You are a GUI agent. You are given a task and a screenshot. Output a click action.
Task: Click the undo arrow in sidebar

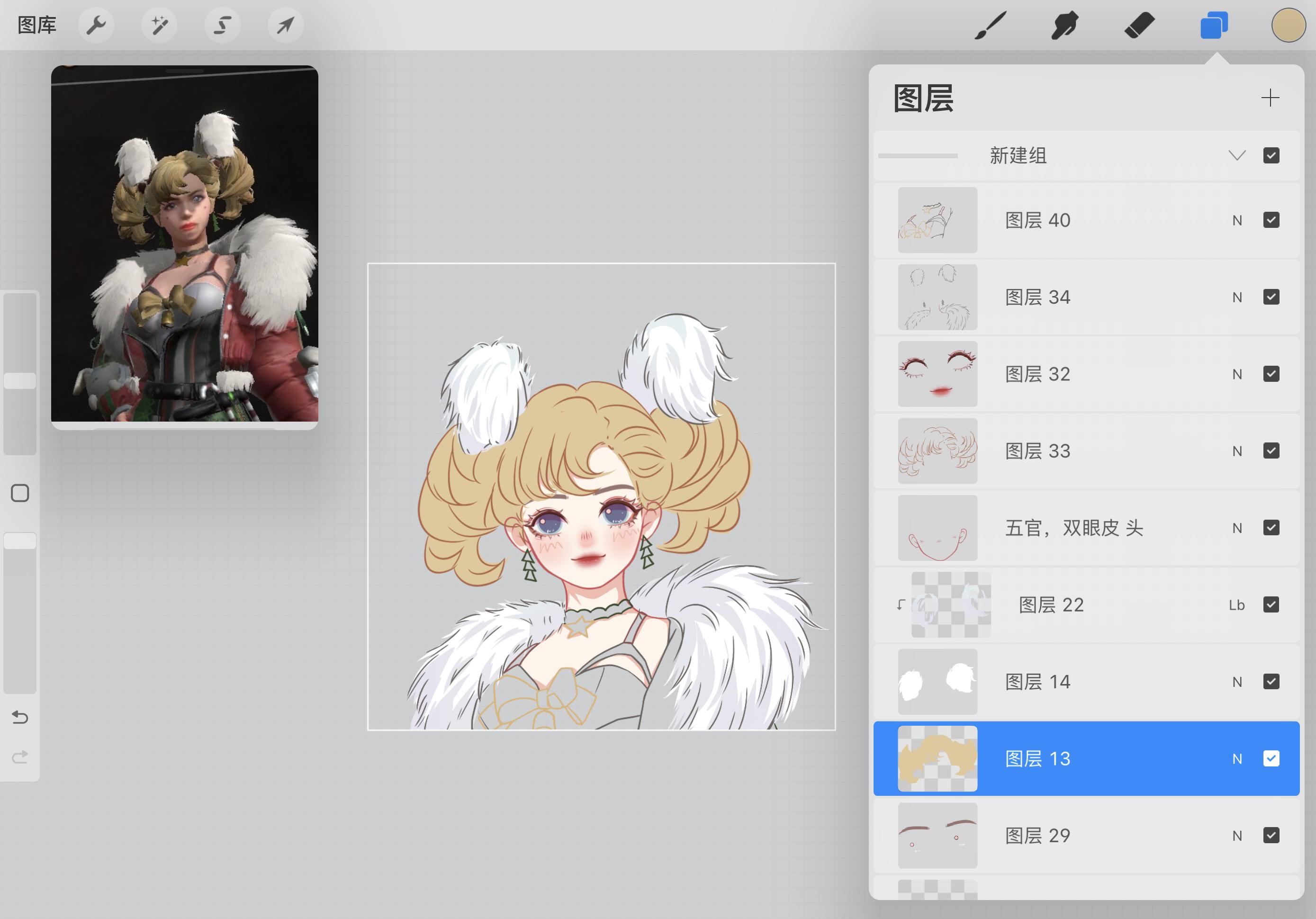click(x=20, y=717)
